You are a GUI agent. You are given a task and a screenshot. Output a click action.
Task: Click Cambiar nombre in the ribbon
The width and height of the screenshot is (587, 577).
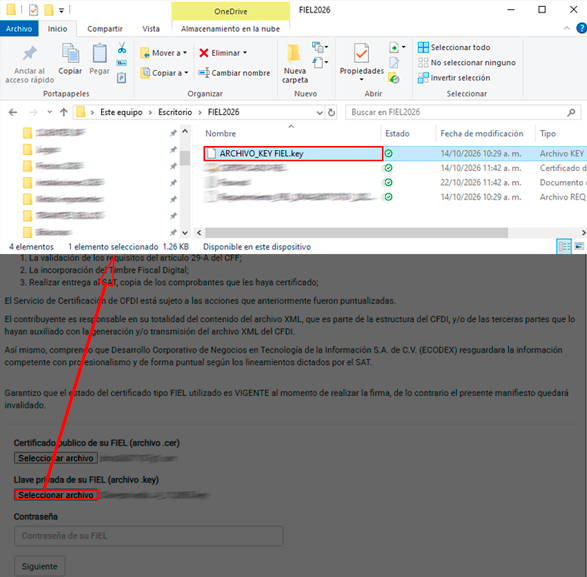(234, 73)
